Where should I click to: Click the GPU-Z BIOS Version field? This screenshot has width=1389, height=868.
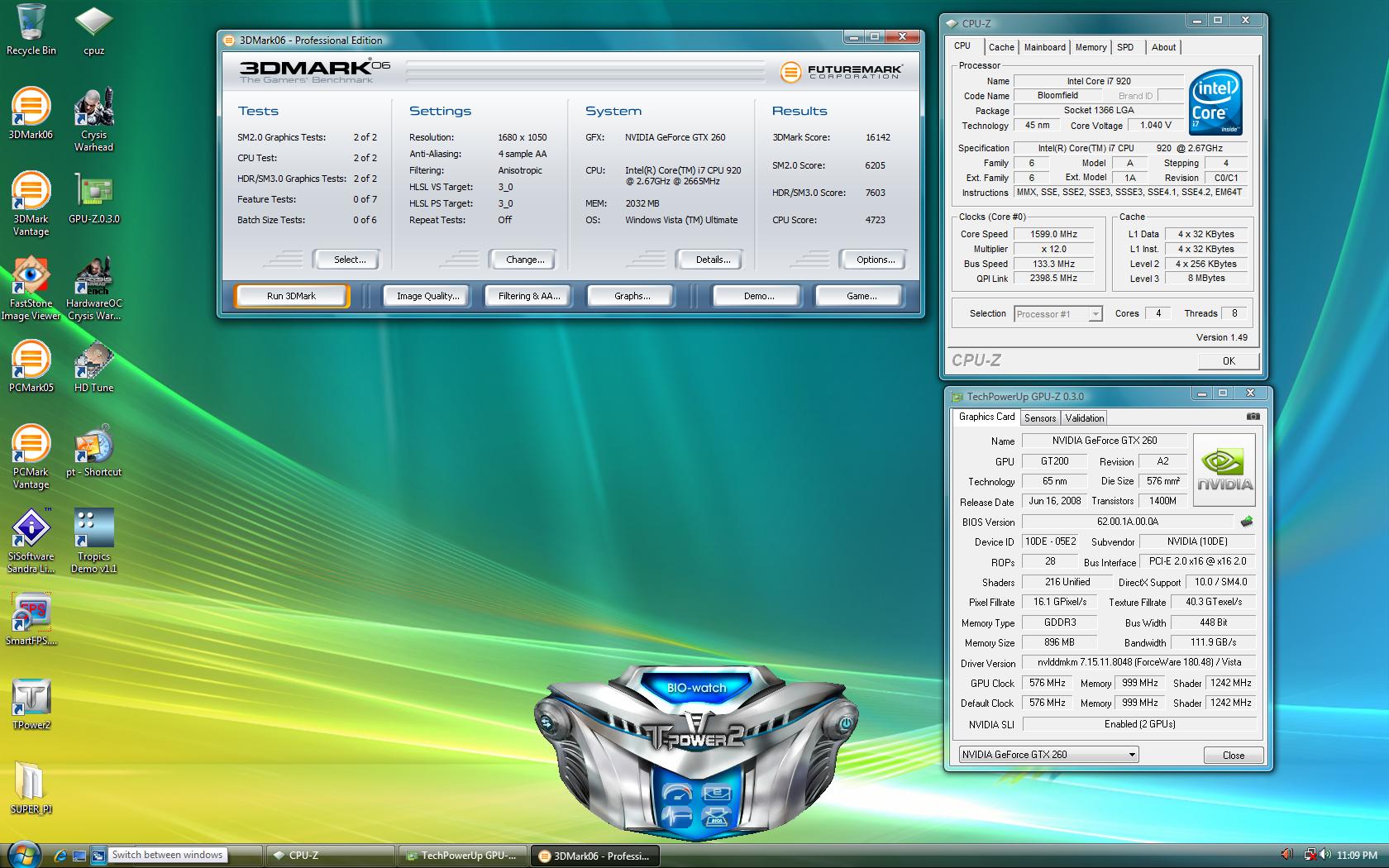pyautogui.click(x=1128, y=522)
